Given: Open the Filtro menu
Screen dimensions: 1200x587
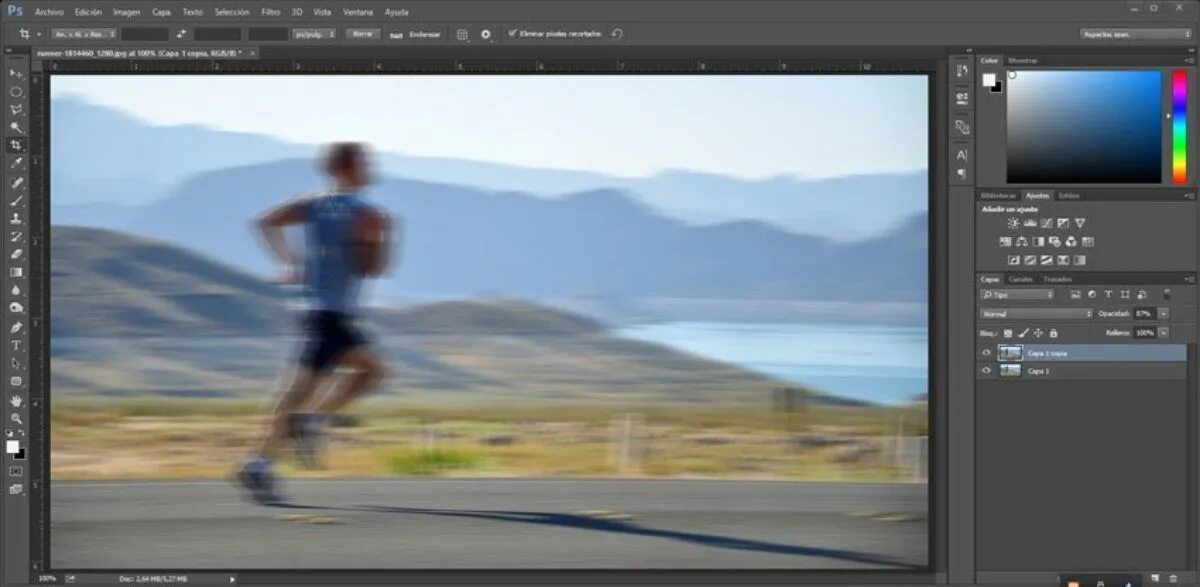Looking at the screenshot, I should coord(270,12).
